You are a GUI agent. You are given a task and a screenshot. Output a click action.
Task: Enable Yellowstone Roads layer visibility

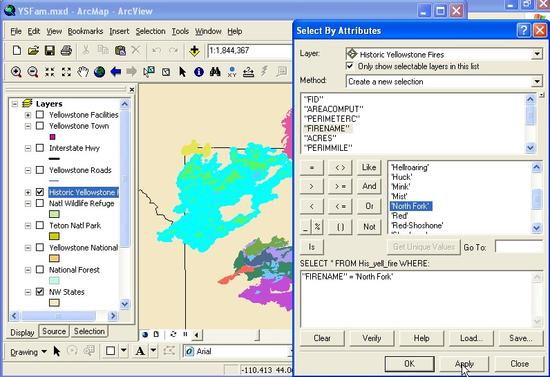tap(40, 170)
